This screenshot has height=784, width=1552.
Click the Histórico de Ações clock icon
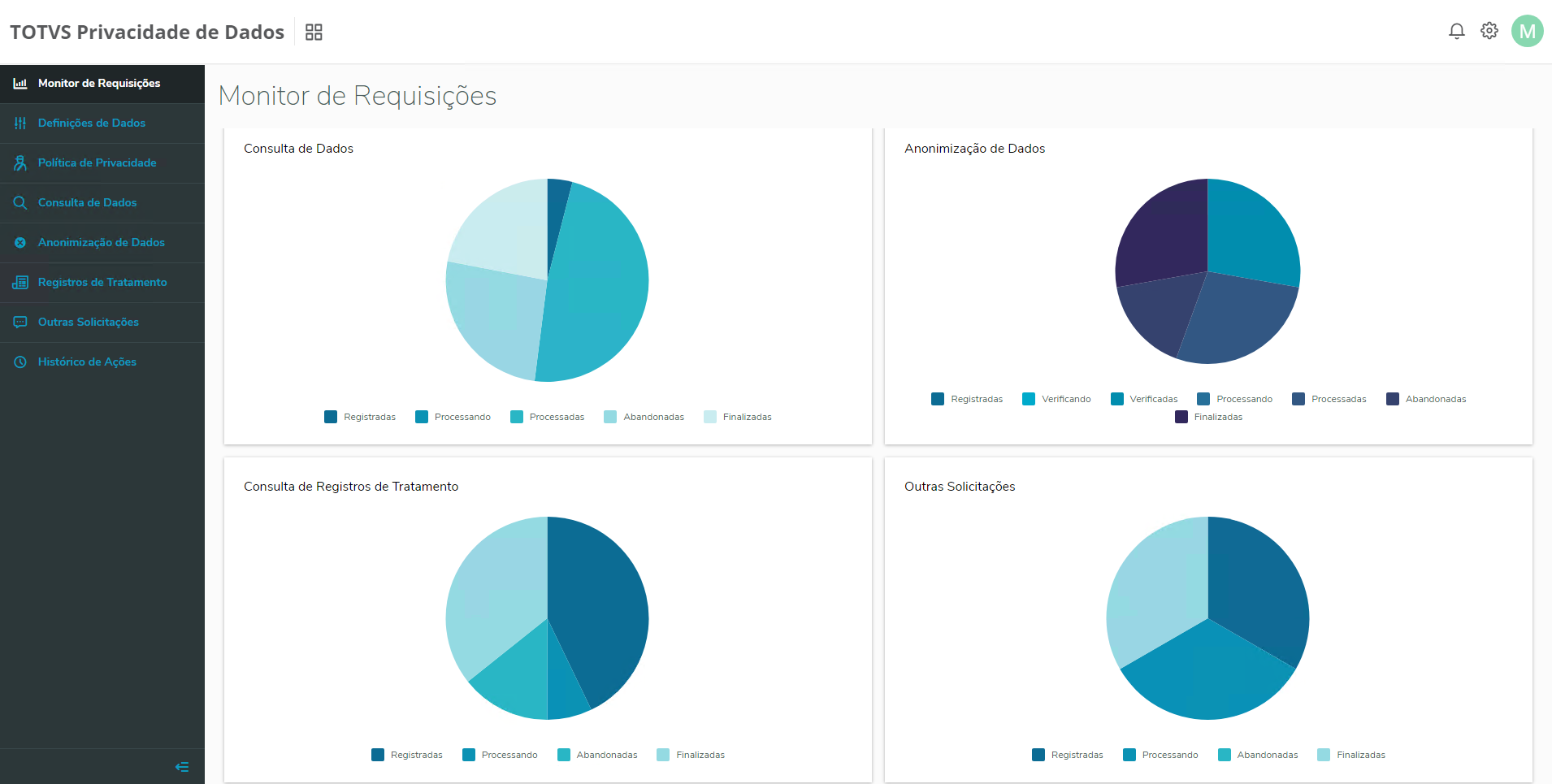click(x=20, y=362)
